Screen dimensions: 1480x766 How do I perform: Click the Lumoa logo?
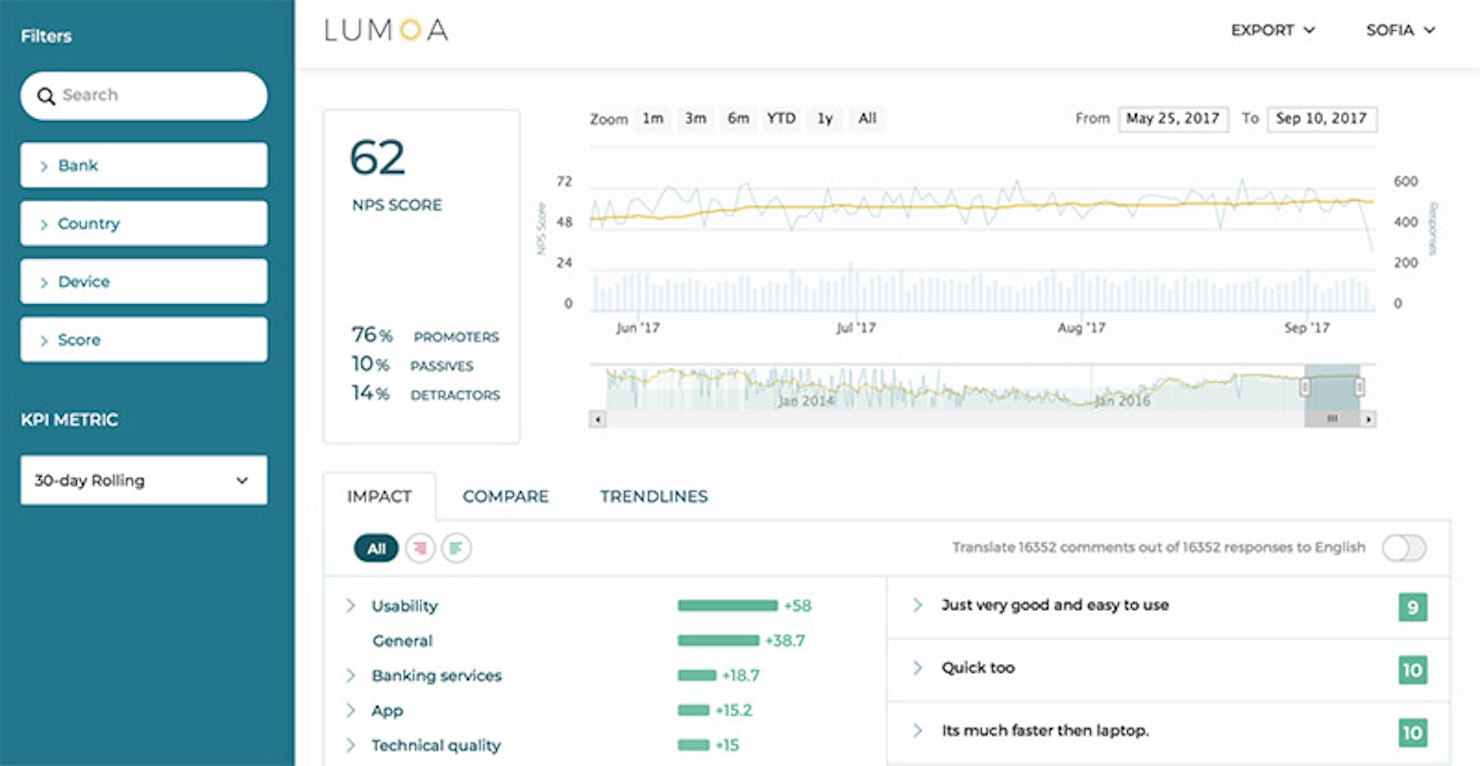(x=384, y=30)
